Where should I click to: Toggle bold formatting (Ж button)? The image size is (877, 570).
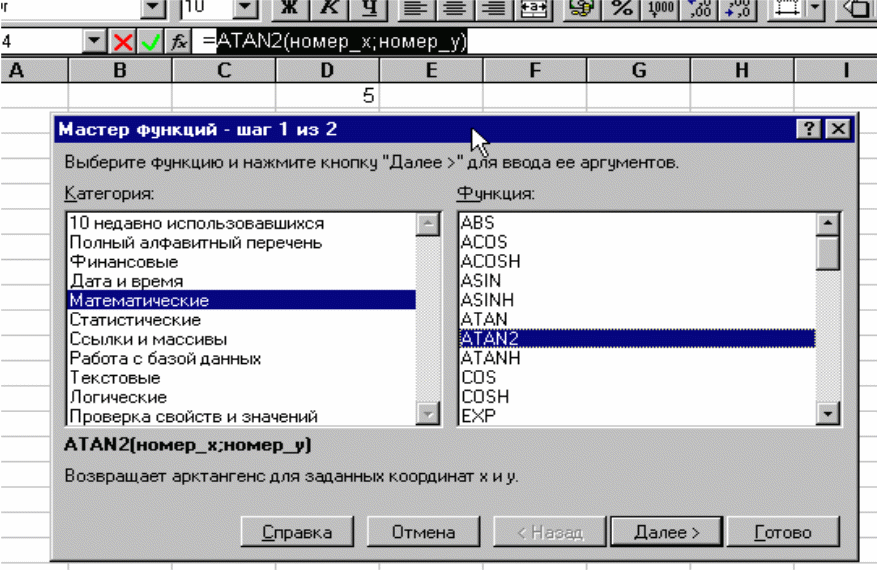pos(291,10)
